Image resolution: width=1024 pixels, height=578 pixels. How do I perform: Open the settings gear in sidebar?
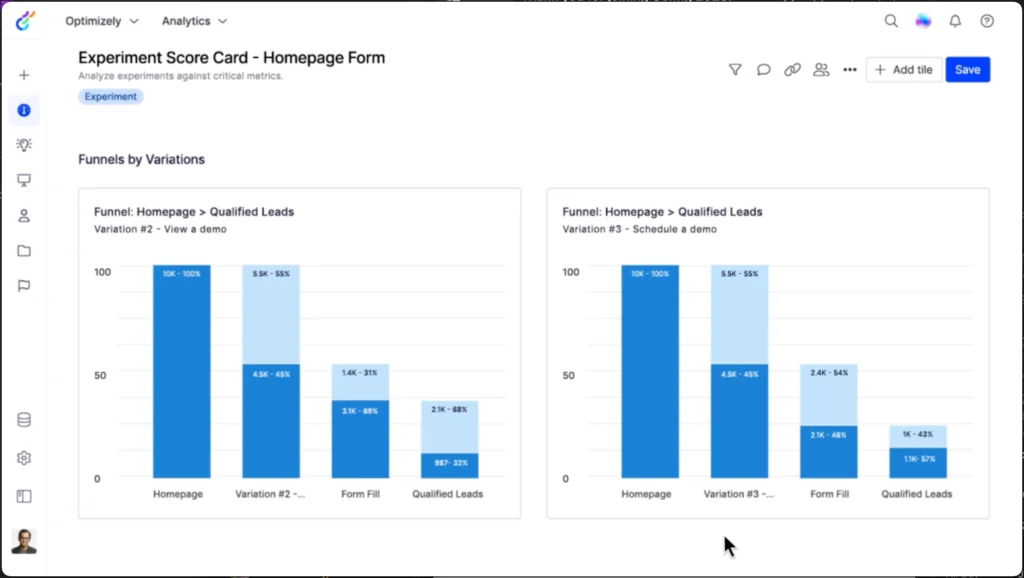point(24,458)
